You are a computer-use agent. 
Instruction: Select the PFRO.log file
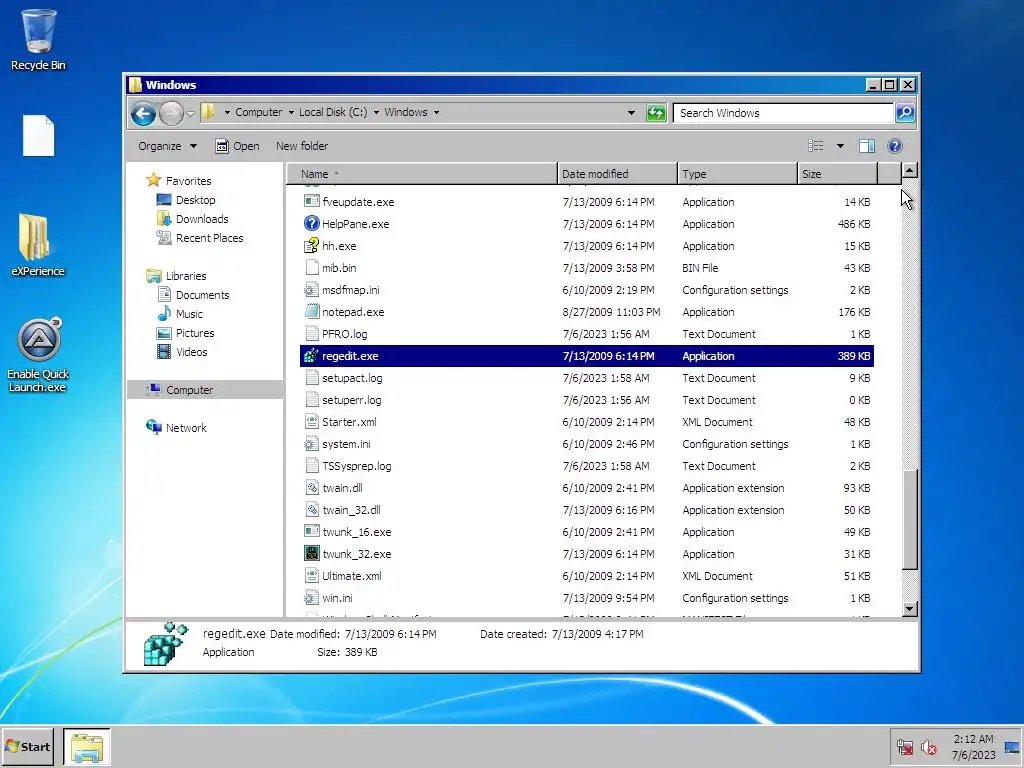point(586,334)
